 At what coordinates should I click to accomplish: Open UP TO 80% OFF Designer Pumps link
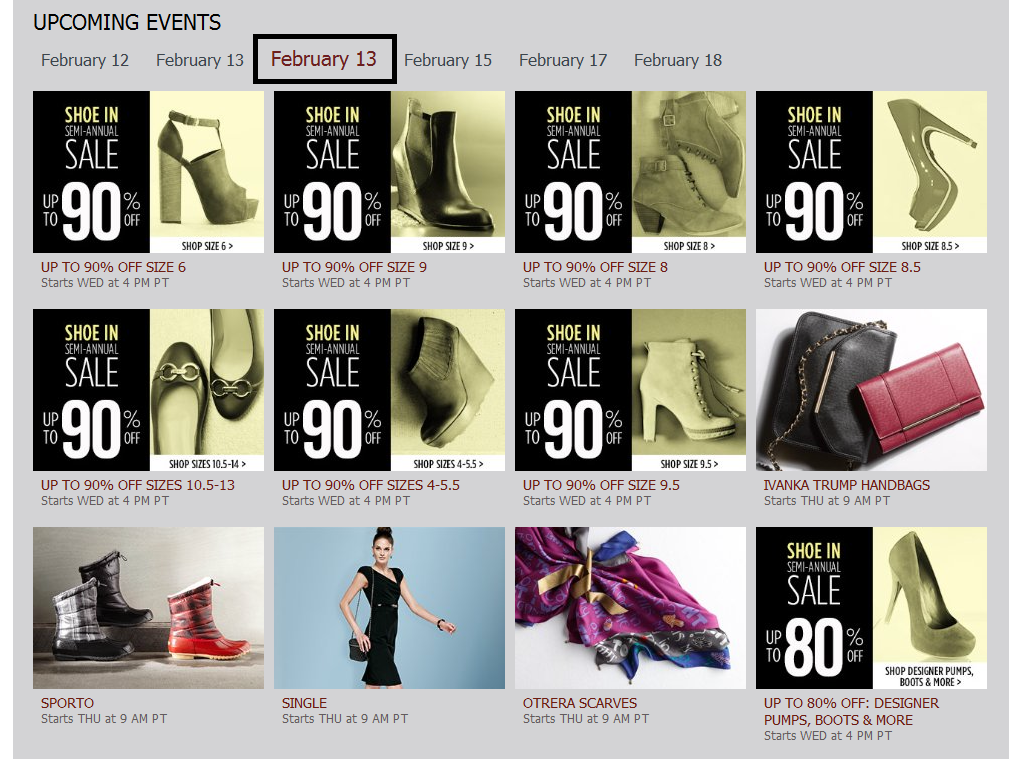(x=851, y=712)
